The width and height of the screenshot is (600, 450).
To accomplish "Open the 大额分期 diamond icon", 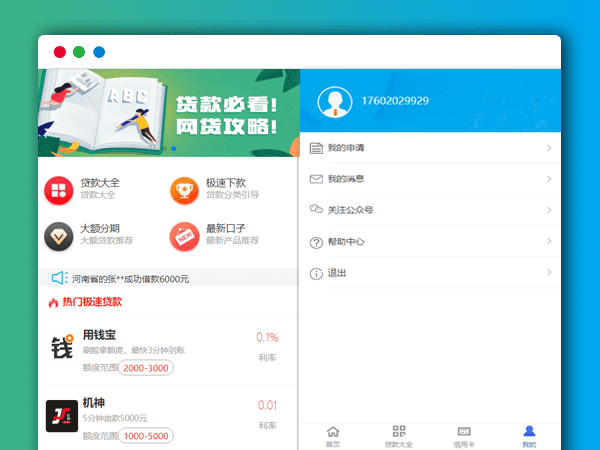I will pyautogui.click(x=59, y=236).
